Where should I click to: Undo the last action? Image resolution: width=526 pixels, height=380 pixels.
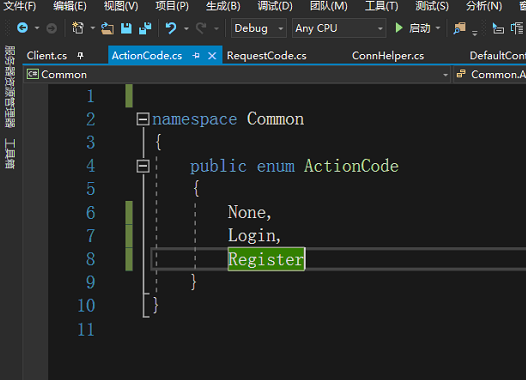coord(171,28)
